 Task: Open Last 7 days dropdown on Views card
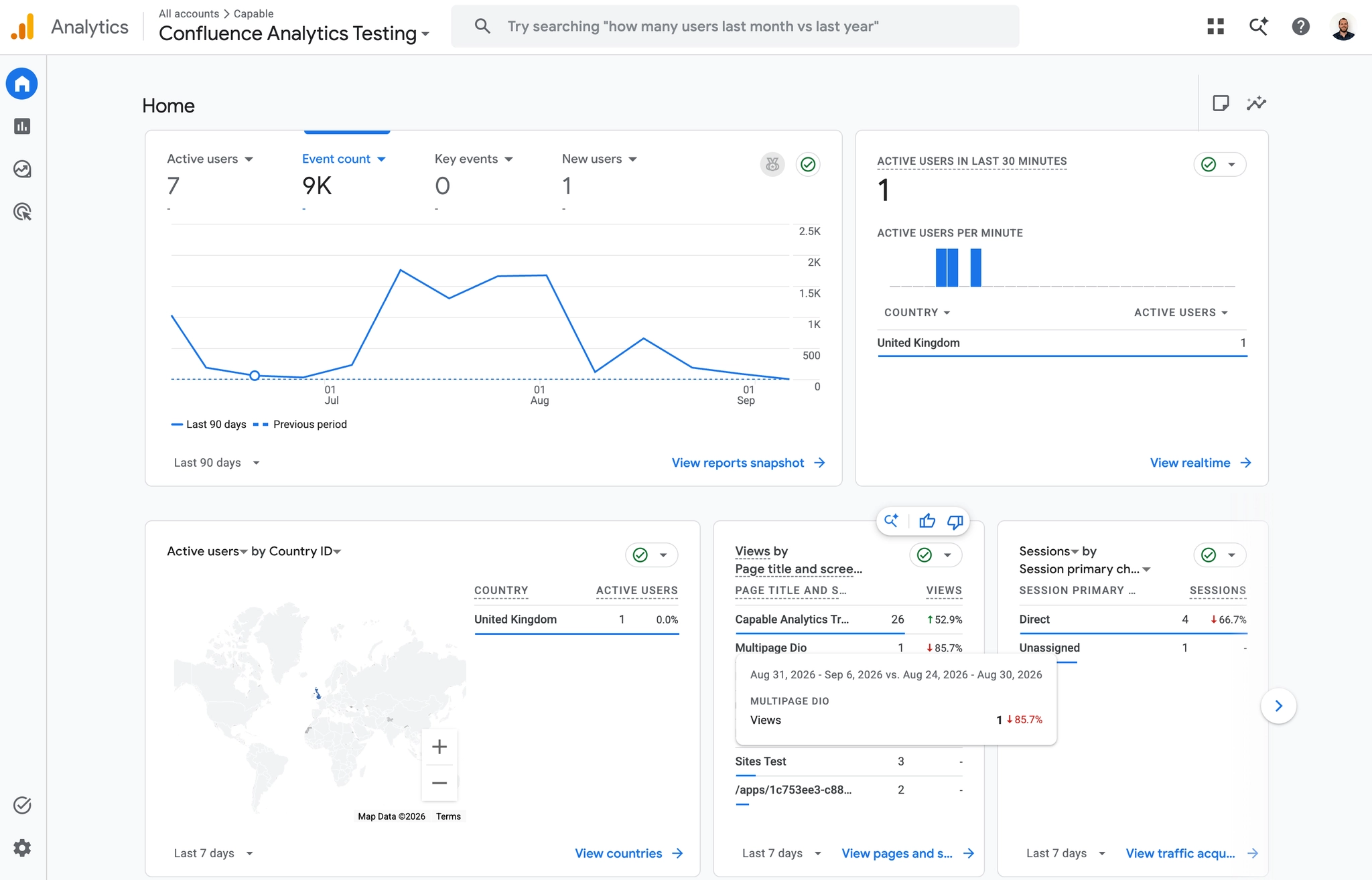[782, 853]
